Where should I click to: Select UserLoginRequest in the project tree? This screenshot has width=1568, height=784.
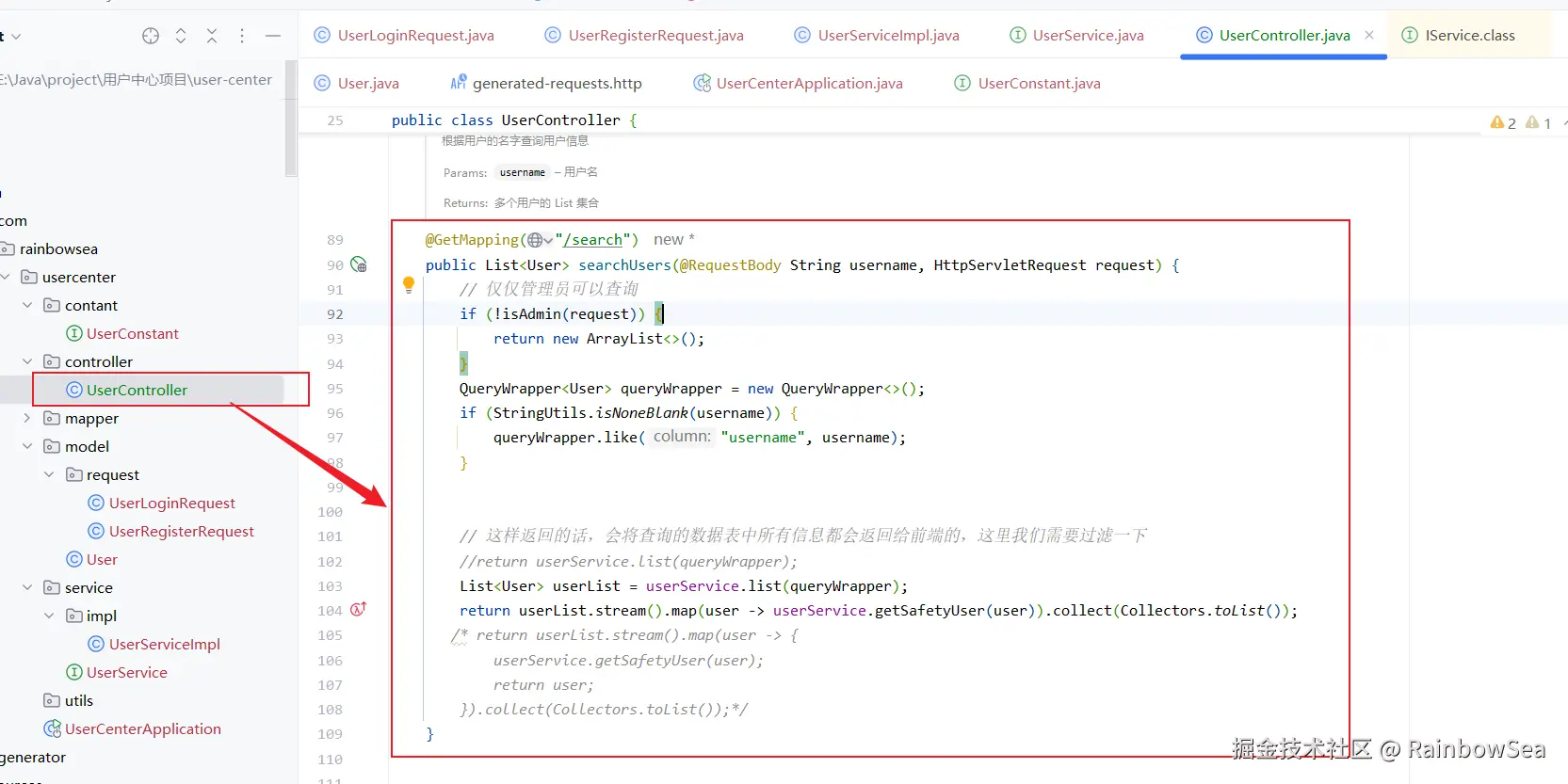171,504
